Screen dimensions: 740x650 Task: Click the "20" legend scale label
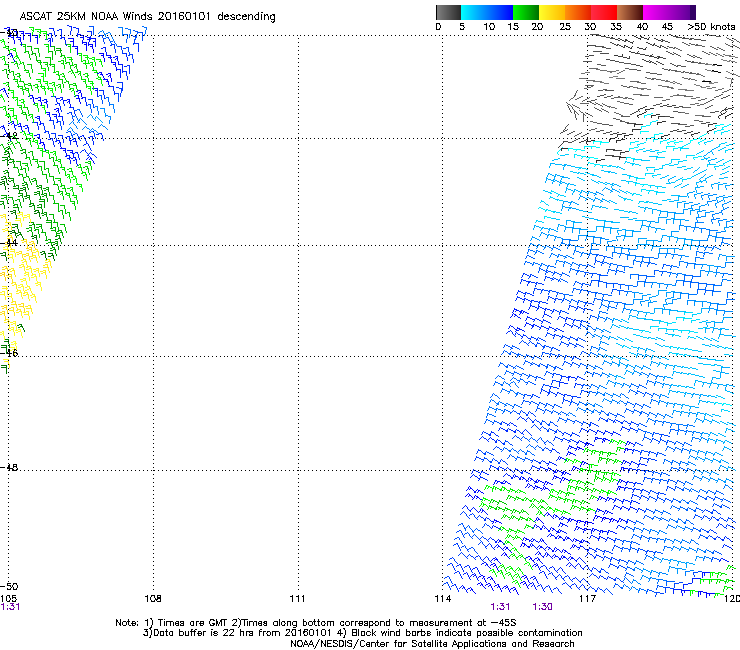point(537,27)
